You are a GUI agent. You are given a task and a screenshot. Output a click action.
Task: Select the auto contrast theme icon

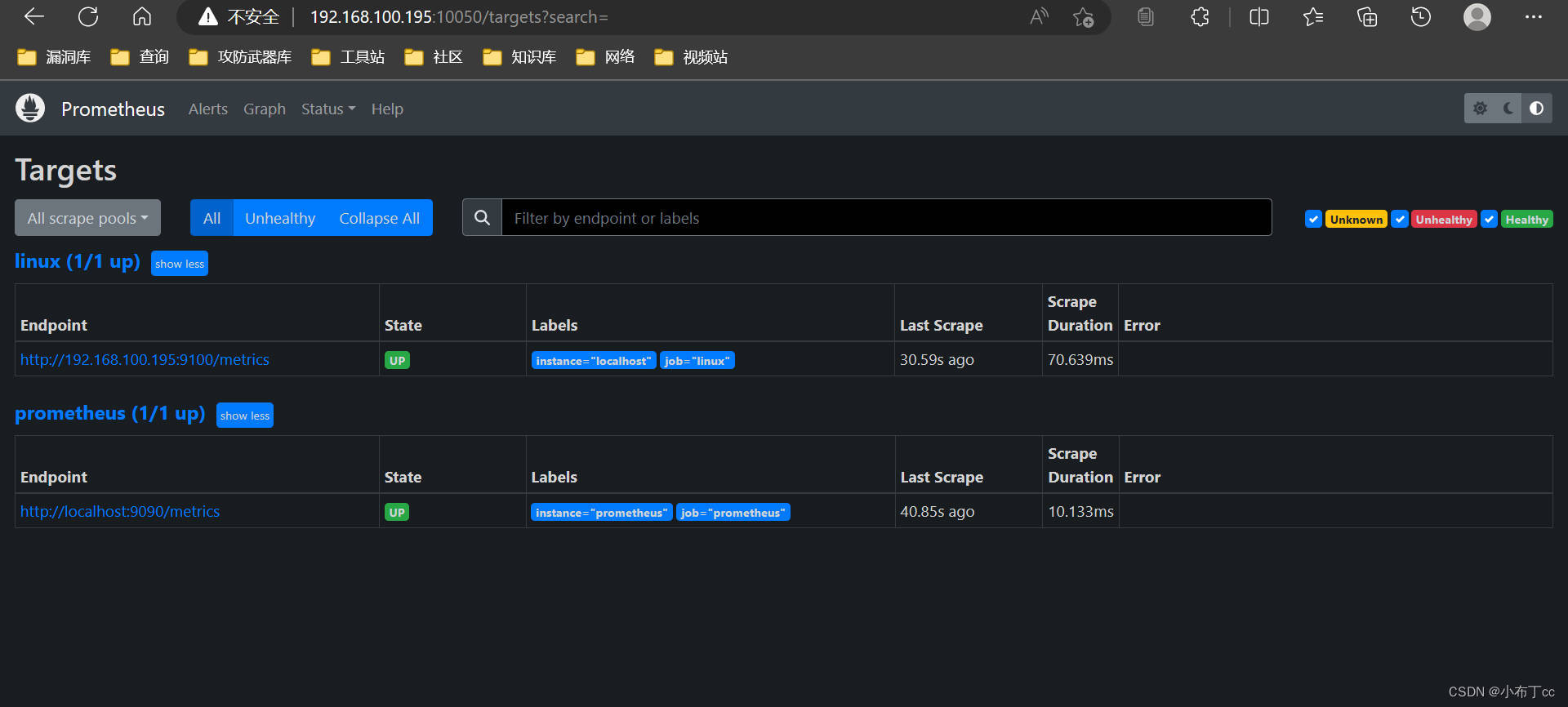coord(1537,108)
